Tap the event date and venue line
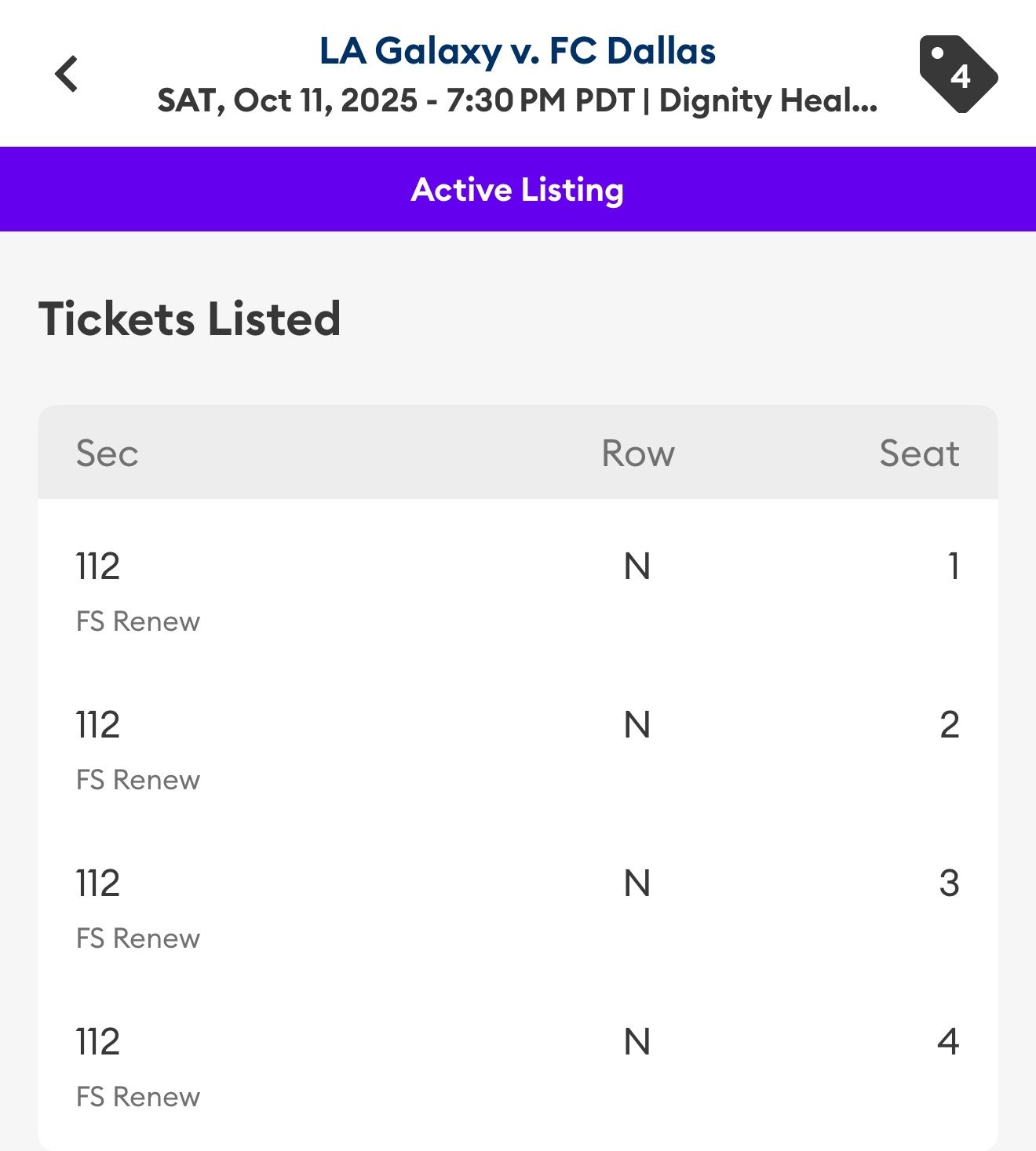This screenshot has width=1036, height=1151. click(517, 100)
